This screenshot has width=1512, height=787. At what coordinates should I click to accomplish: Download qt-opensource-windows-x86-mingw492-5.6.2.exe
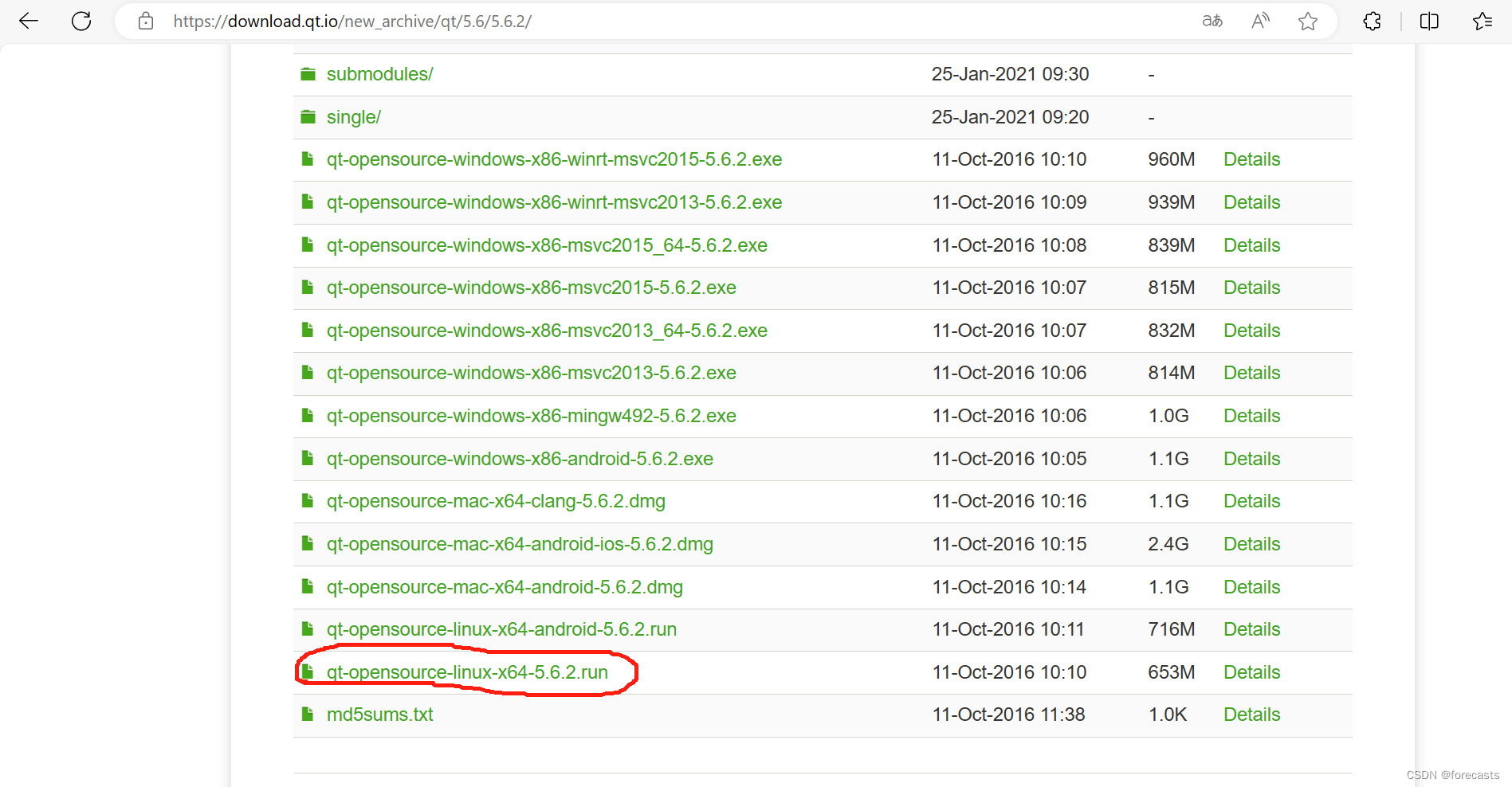click(x=532, y=416)
